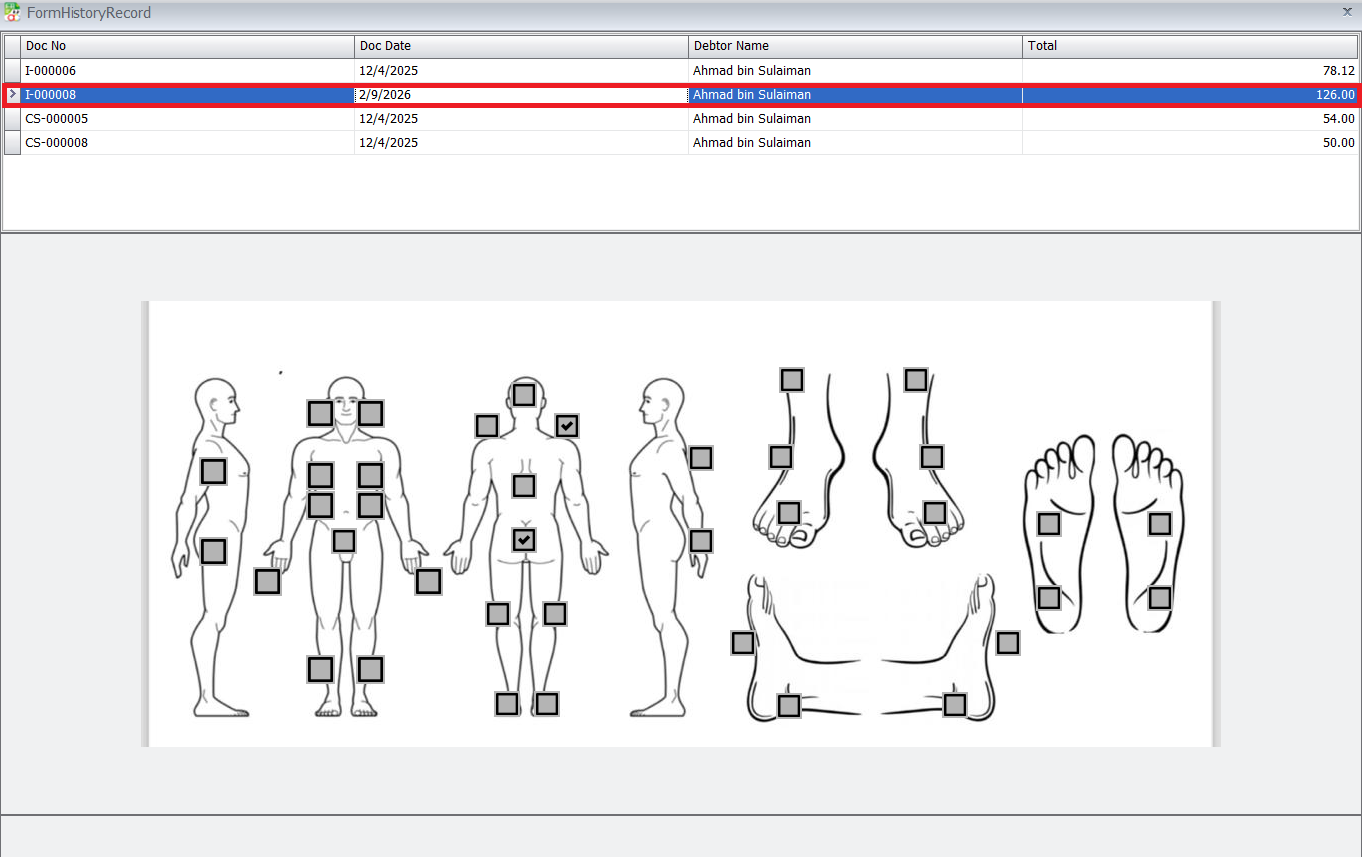Click the 2/9/2026 Doc Date edit cell
1362x857 pixels.
[x=520, y=95]
